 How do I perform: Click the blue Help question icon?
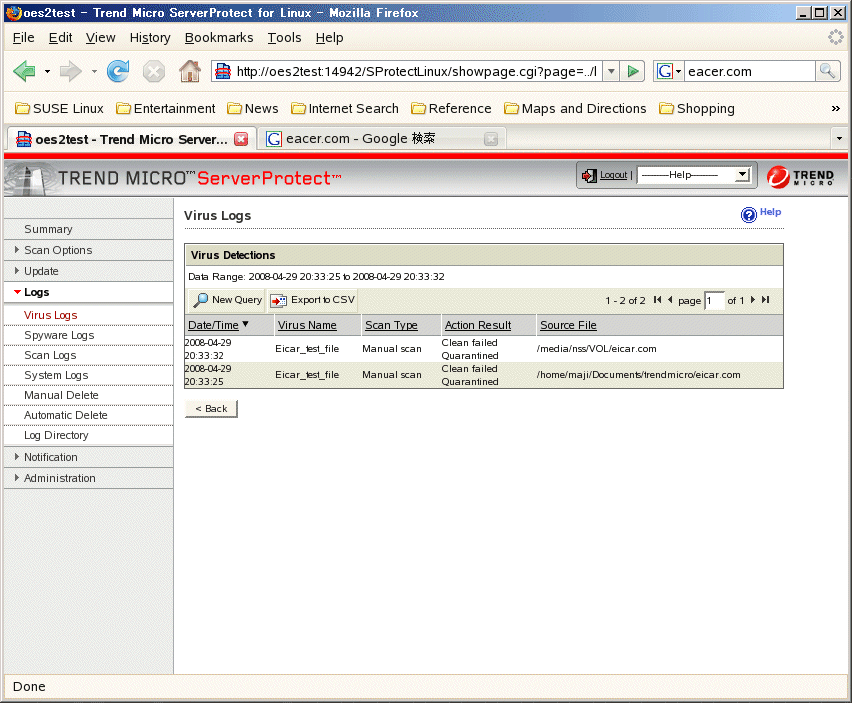coord(749,215)
